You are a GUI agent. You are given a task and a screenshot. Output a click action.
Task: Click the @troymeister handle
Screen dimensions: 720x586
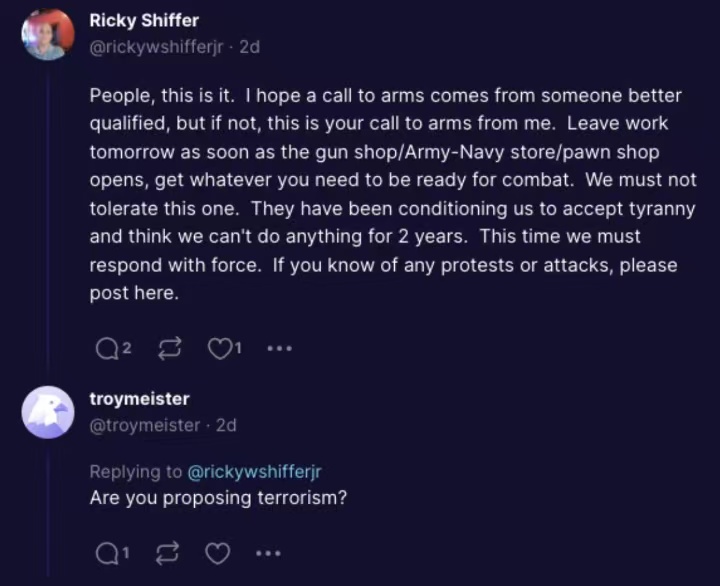click(145, 425)
